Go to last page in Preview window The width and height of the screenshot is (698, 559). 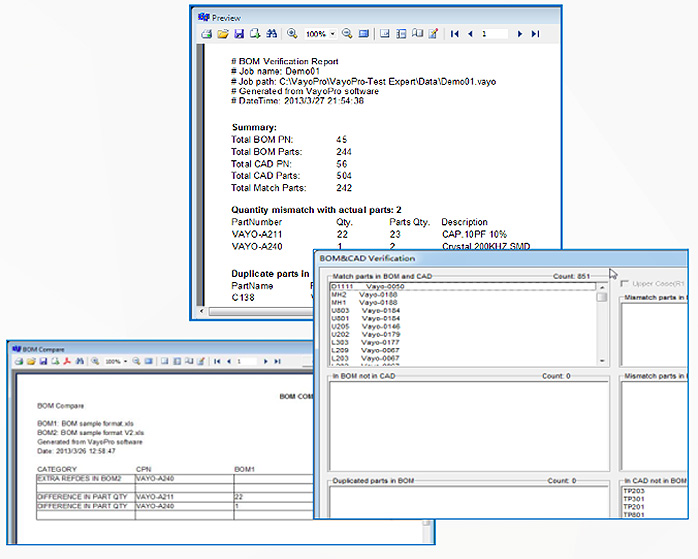(536, 34)
